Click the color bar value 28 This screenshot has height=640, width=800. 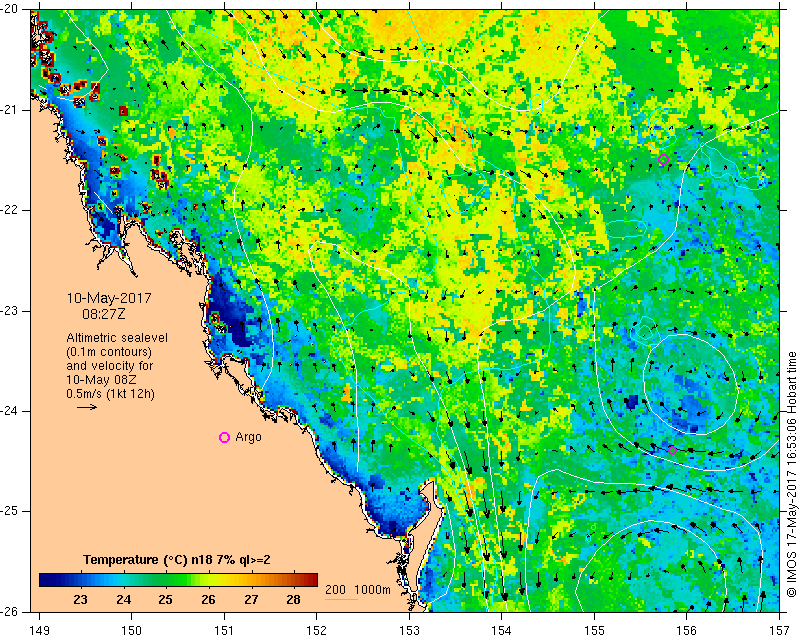click(293, 600)
